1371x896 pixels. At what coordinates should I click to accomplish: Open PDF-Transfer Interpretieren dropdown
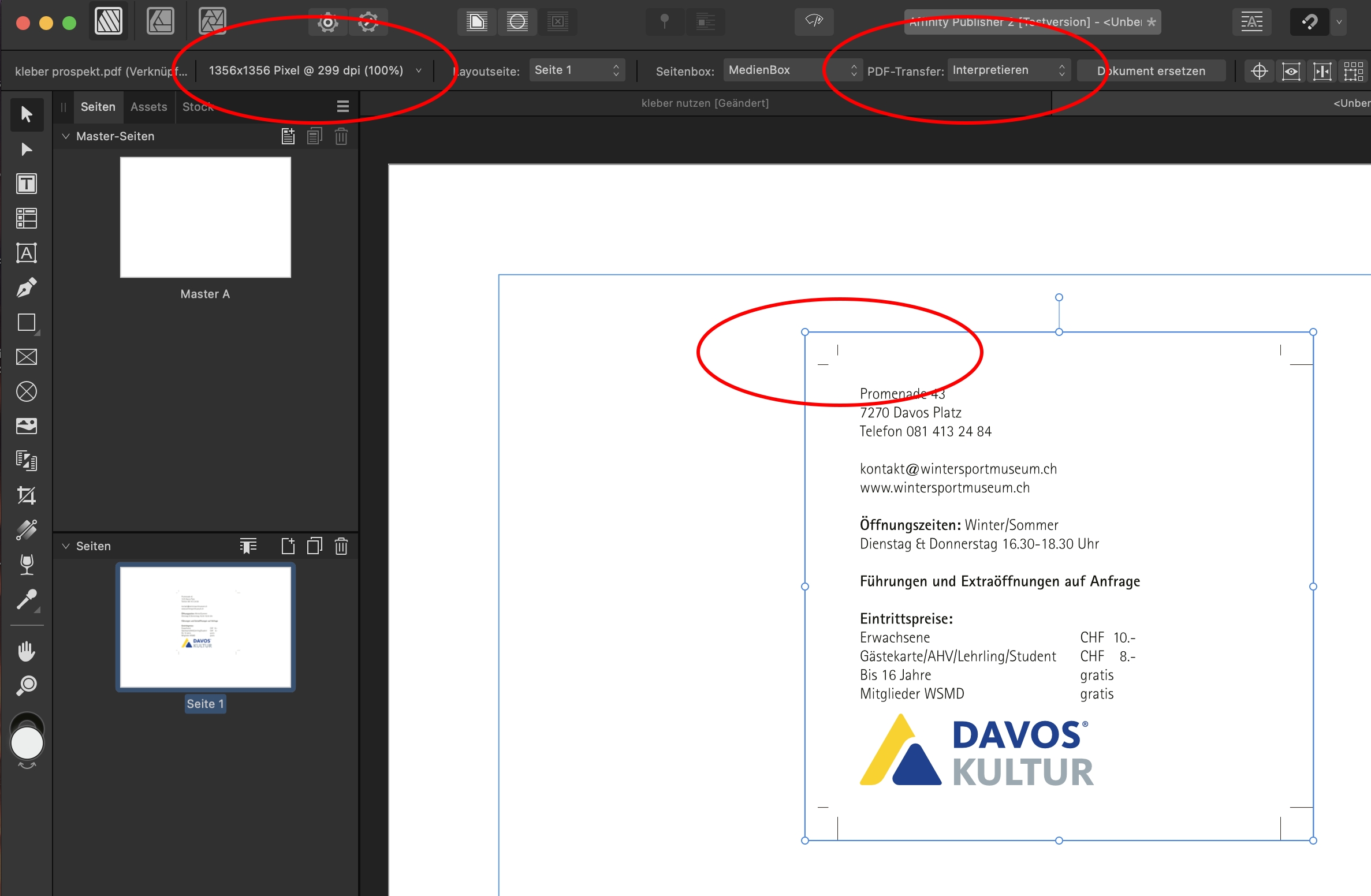coord(1009,70)
